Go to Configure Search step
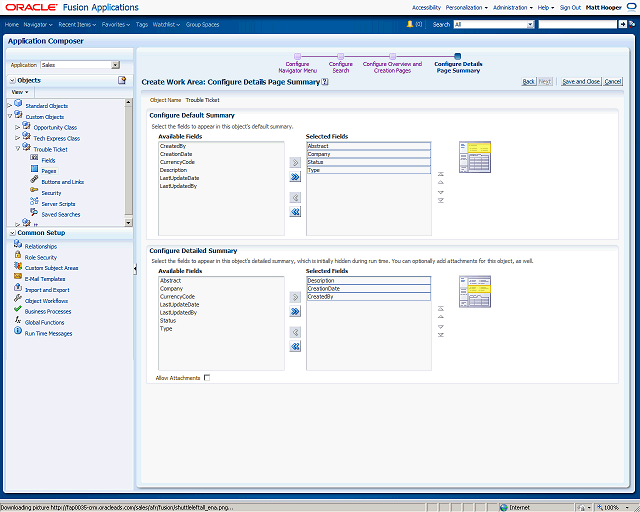This screenshot has width=640, height=512. point(341,67)
